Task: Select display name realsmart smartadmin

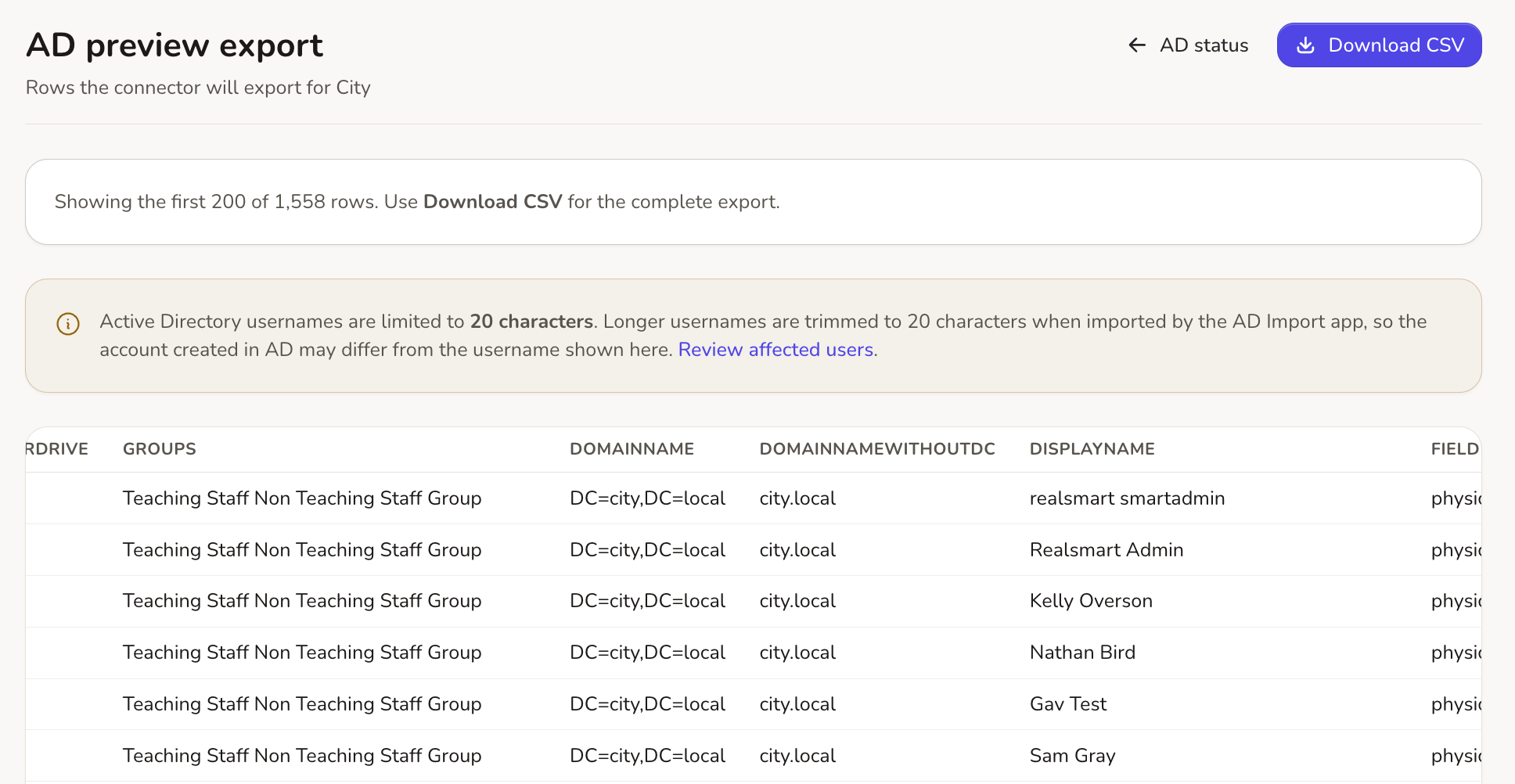Action: (x=1128, y=498)
